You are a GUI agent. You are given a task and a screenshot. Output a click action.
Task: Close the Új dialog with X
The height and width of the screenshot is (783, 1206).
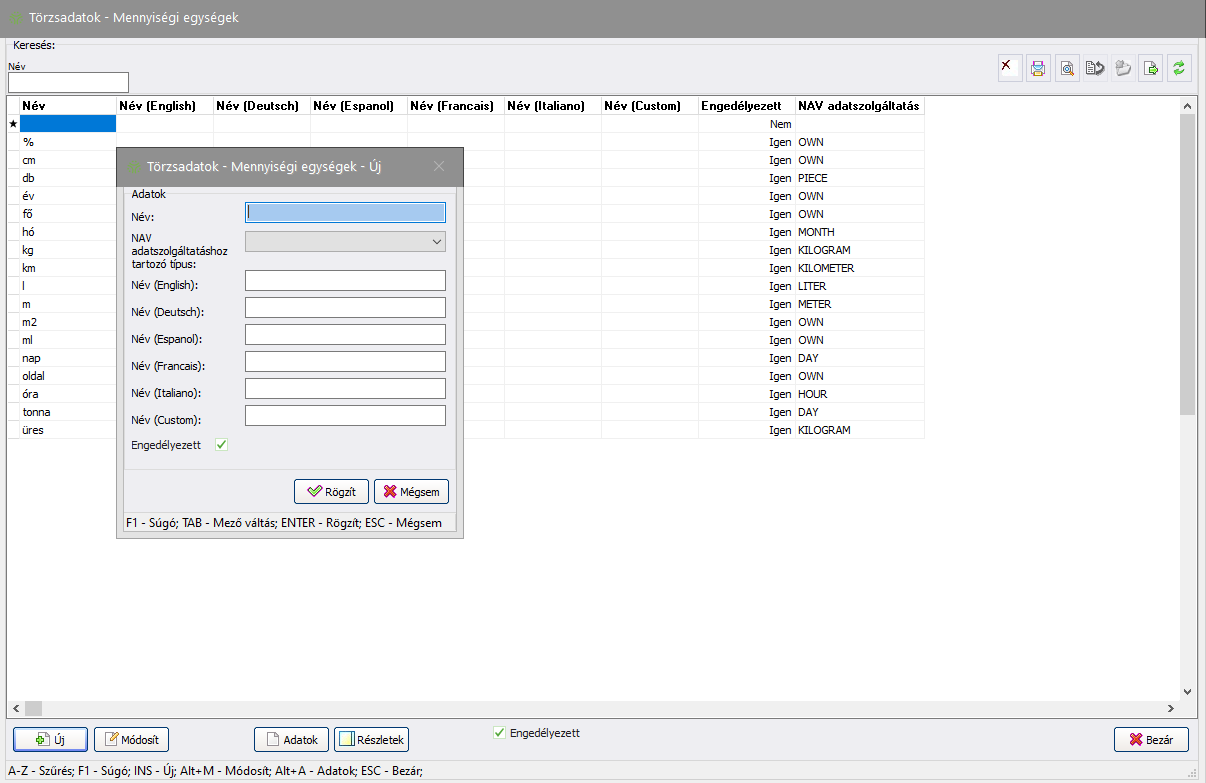click(438, 166)
